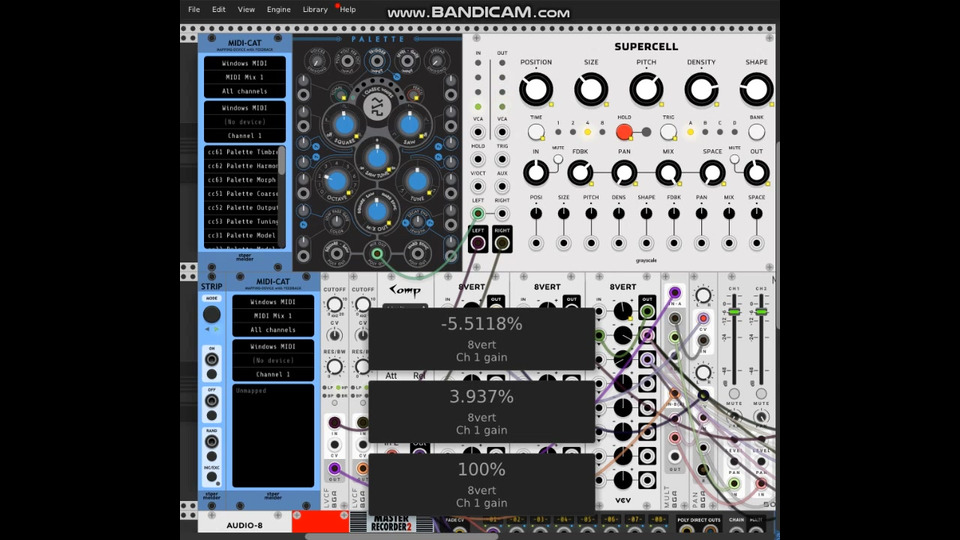Screen dimensions: 960x540
Task: Click the Supercell FDBK knob
Action: [580, 173]
